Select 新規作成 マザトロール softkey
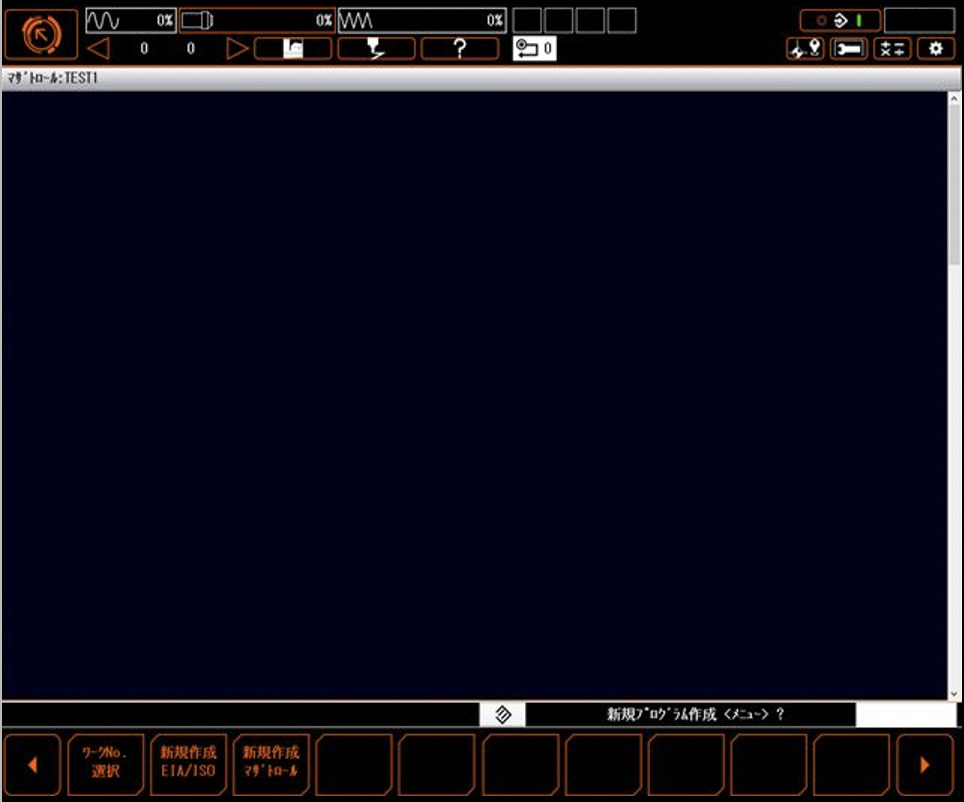 click(271, 764)
